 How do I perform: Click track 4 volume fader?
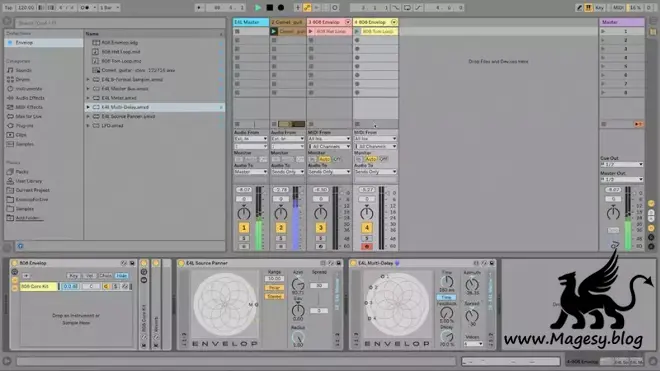tap(387, 193)
